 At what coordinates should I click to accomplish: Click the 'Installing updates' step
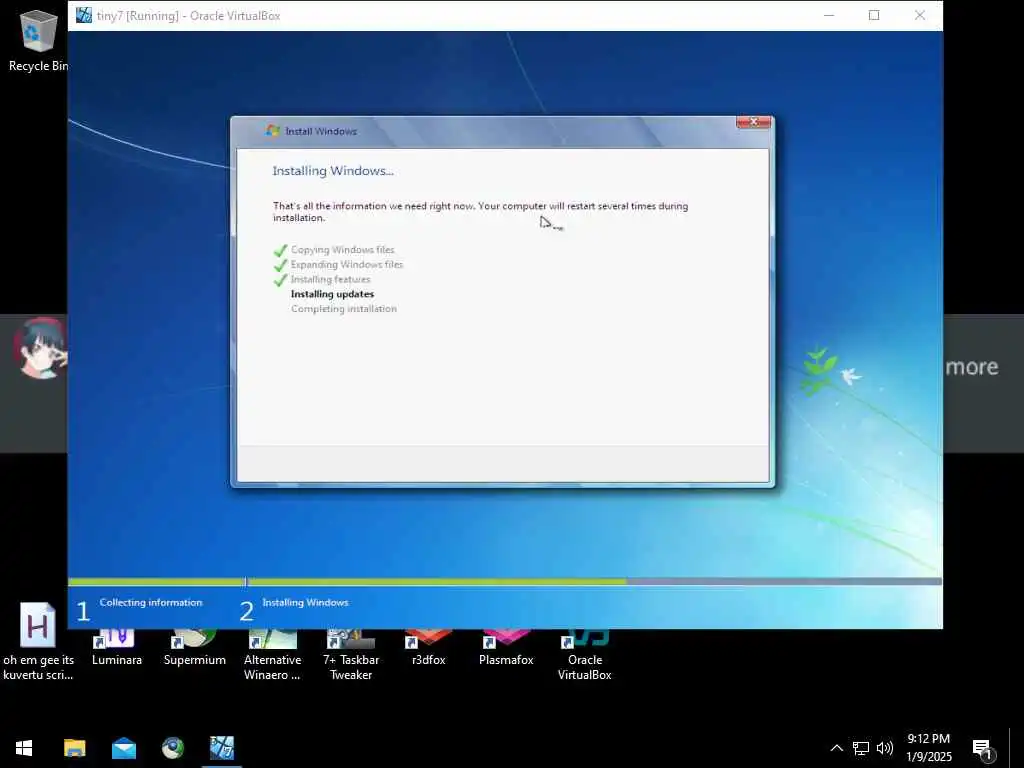coord(332,294)
